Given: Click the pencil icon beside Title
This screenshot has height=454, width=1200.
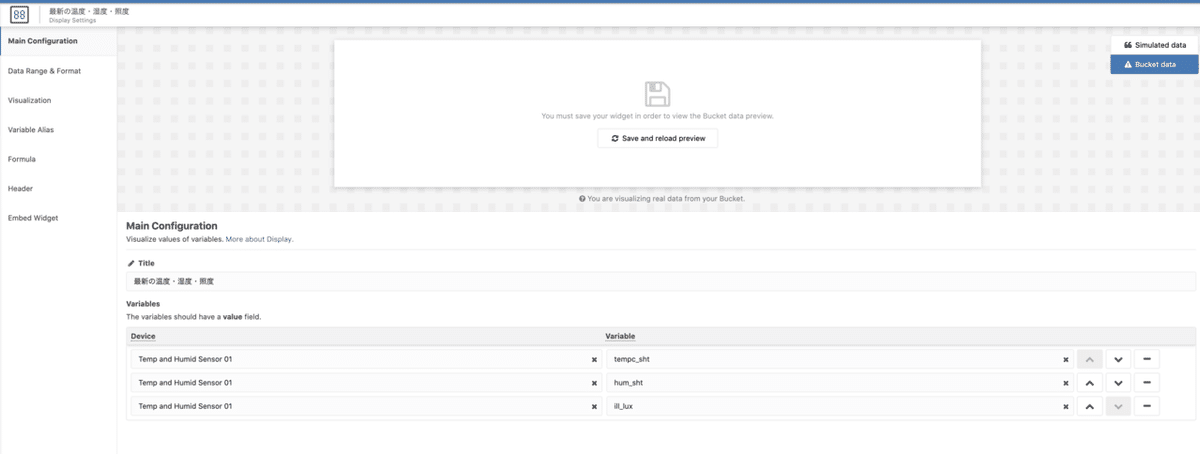Looking at the screenshot, I should (130, 263).
